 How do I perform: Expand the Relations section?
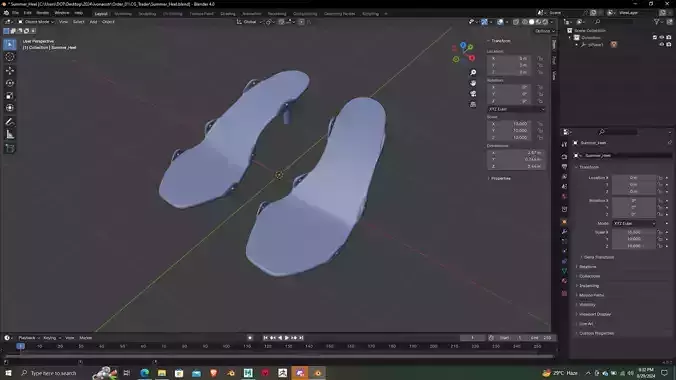(587, 267)
